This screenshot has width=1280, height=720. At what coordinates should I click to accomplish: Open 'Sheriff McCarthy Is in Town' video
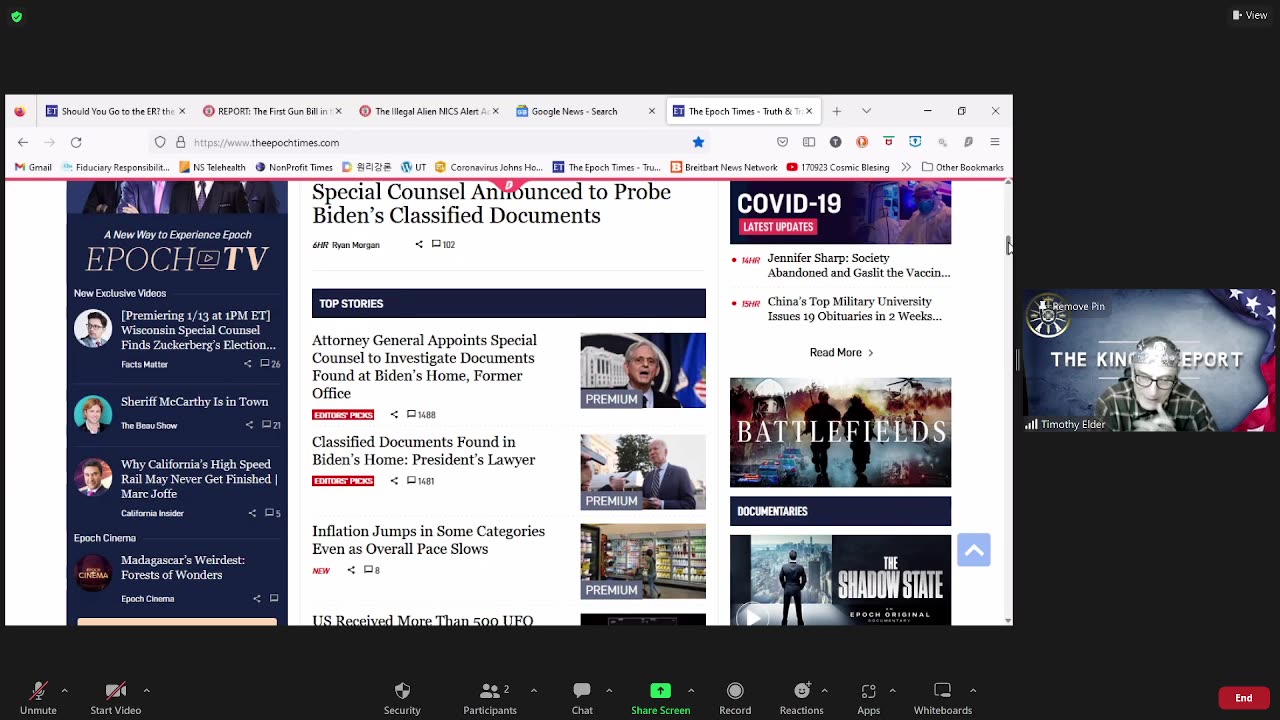tap(194, 402)
